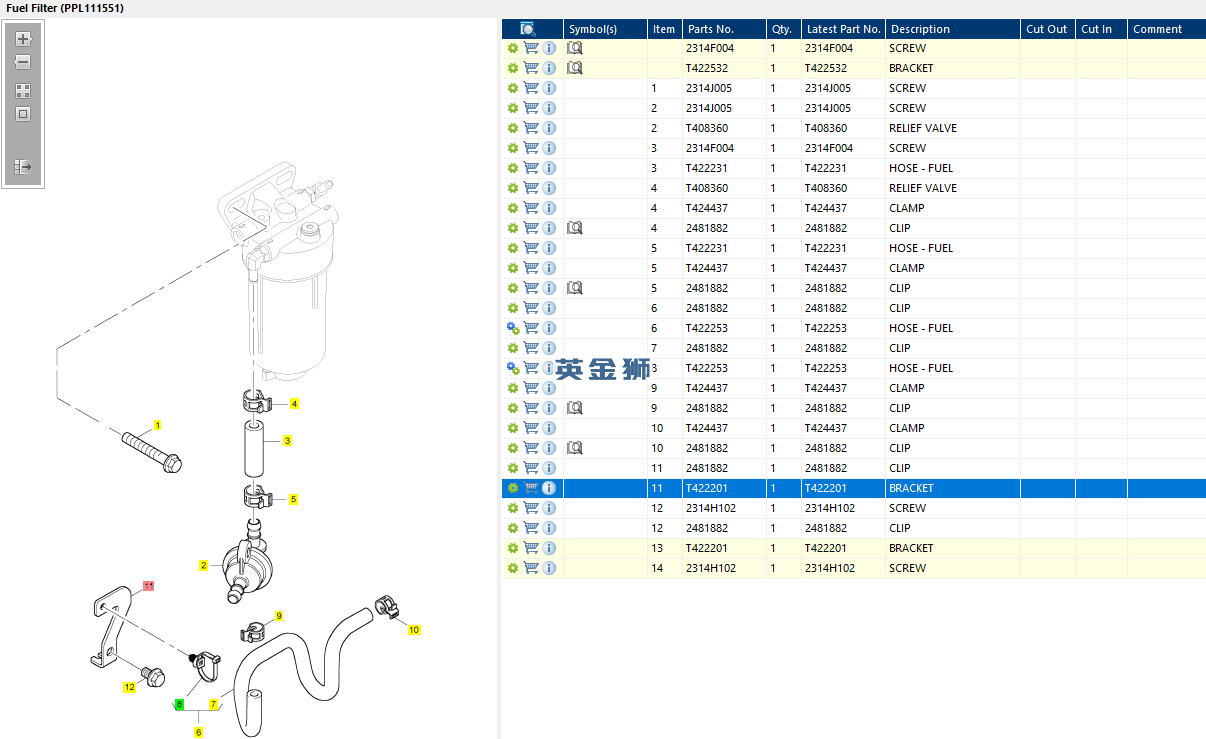Add item 14 screw 2314H102 to cart
Image resolution: width=1206 pixels, height=739 pixels.
click(x=531, y=568)
